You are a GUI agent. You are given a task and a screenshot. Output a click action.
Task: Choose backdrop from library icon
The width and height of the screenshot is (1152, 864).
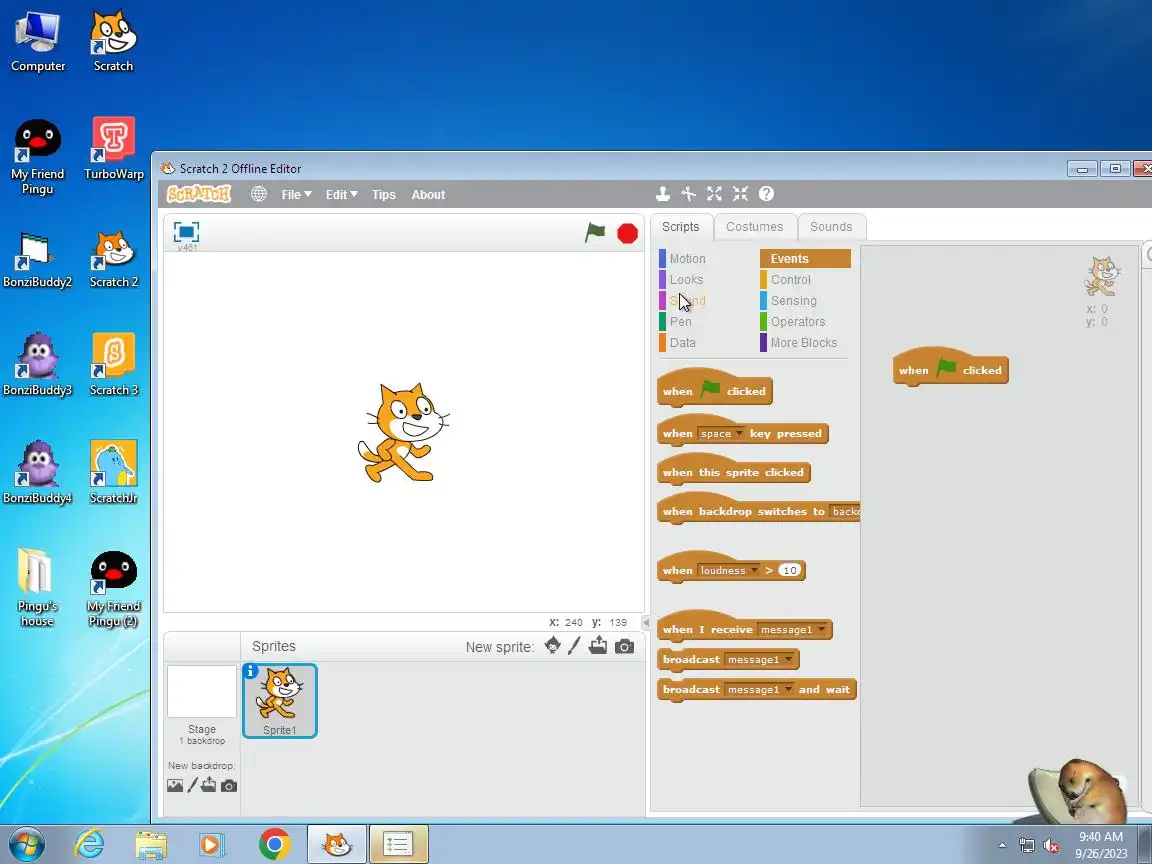pyautogui.click(x=175, y=785)
